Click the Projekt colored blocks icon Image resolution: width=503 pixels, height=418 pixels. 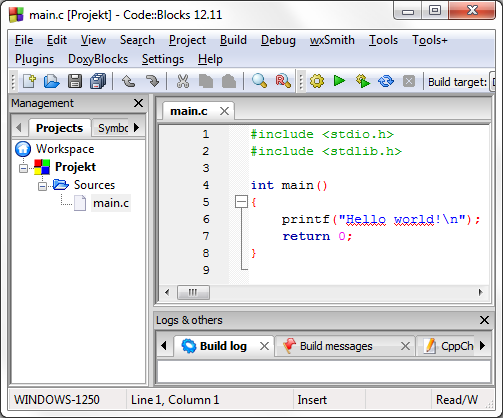[42, 167]
